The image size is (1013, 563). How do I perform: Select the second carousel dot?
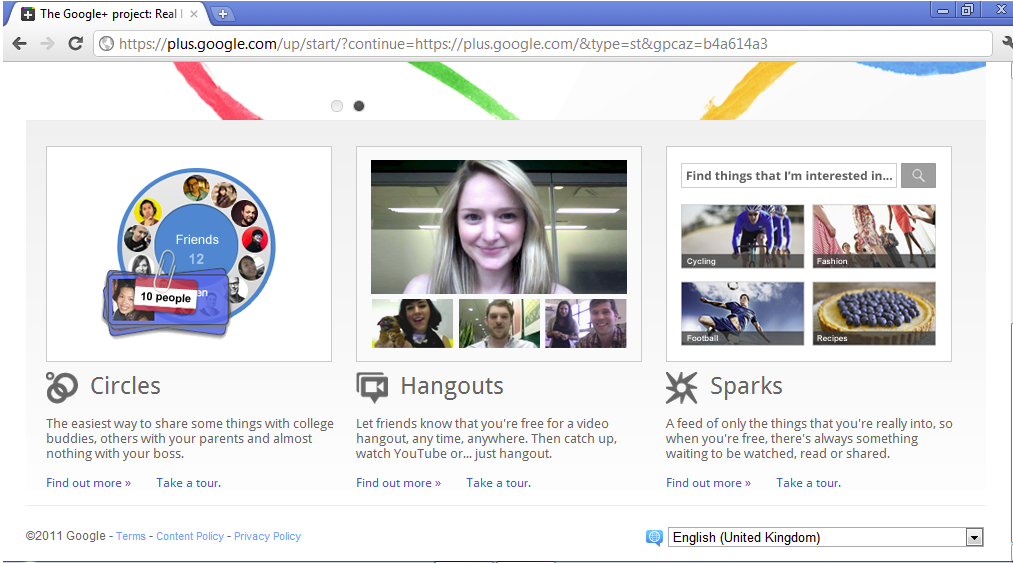point(359,106)
